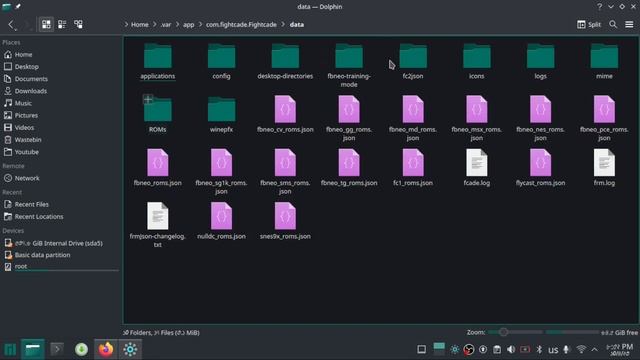Viewport: 640px width, 360px height.
Task: Select the applications folder
Action: coord(158,61)
